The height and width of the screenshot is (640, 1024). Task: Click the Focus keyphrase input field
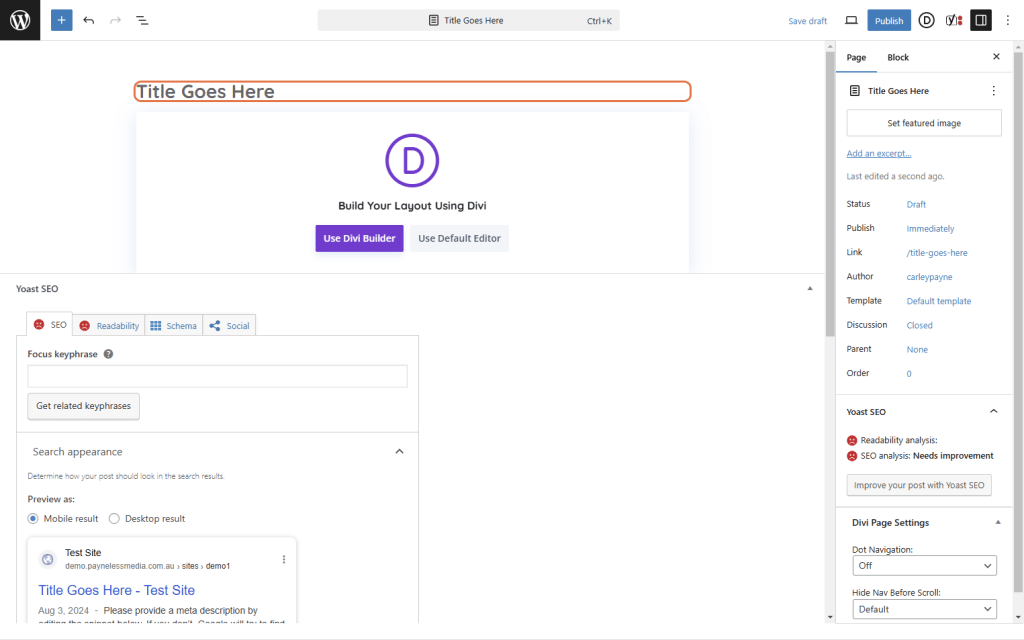[x=217, y=376]
